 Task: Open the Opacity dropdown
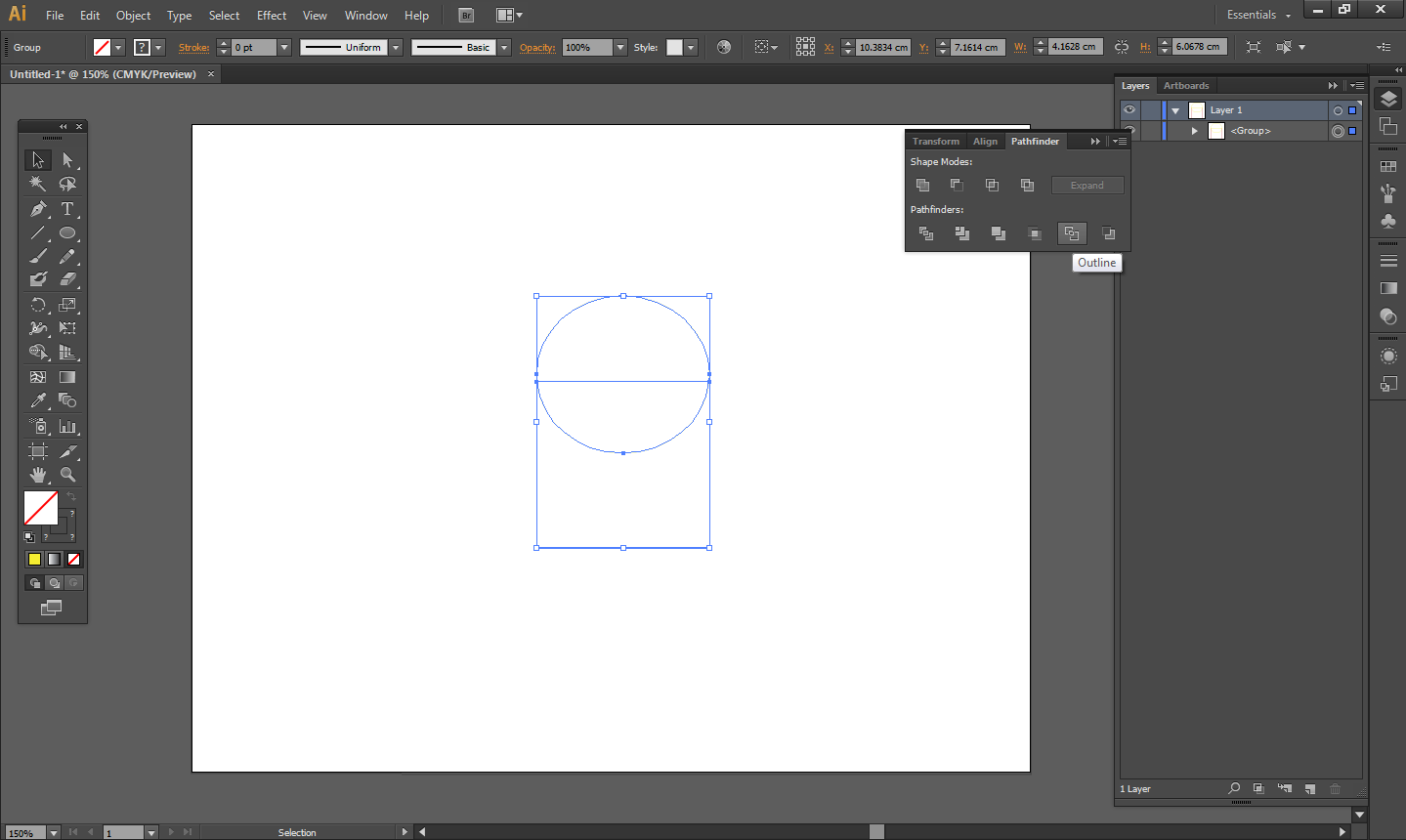(x=618, y=46)
